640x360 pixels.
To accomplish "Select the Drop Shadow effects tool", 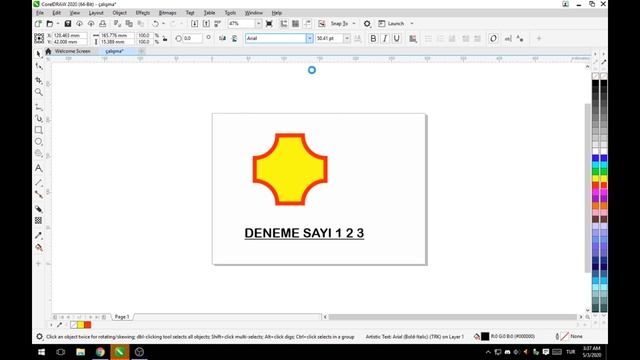I will click(39, 209).
